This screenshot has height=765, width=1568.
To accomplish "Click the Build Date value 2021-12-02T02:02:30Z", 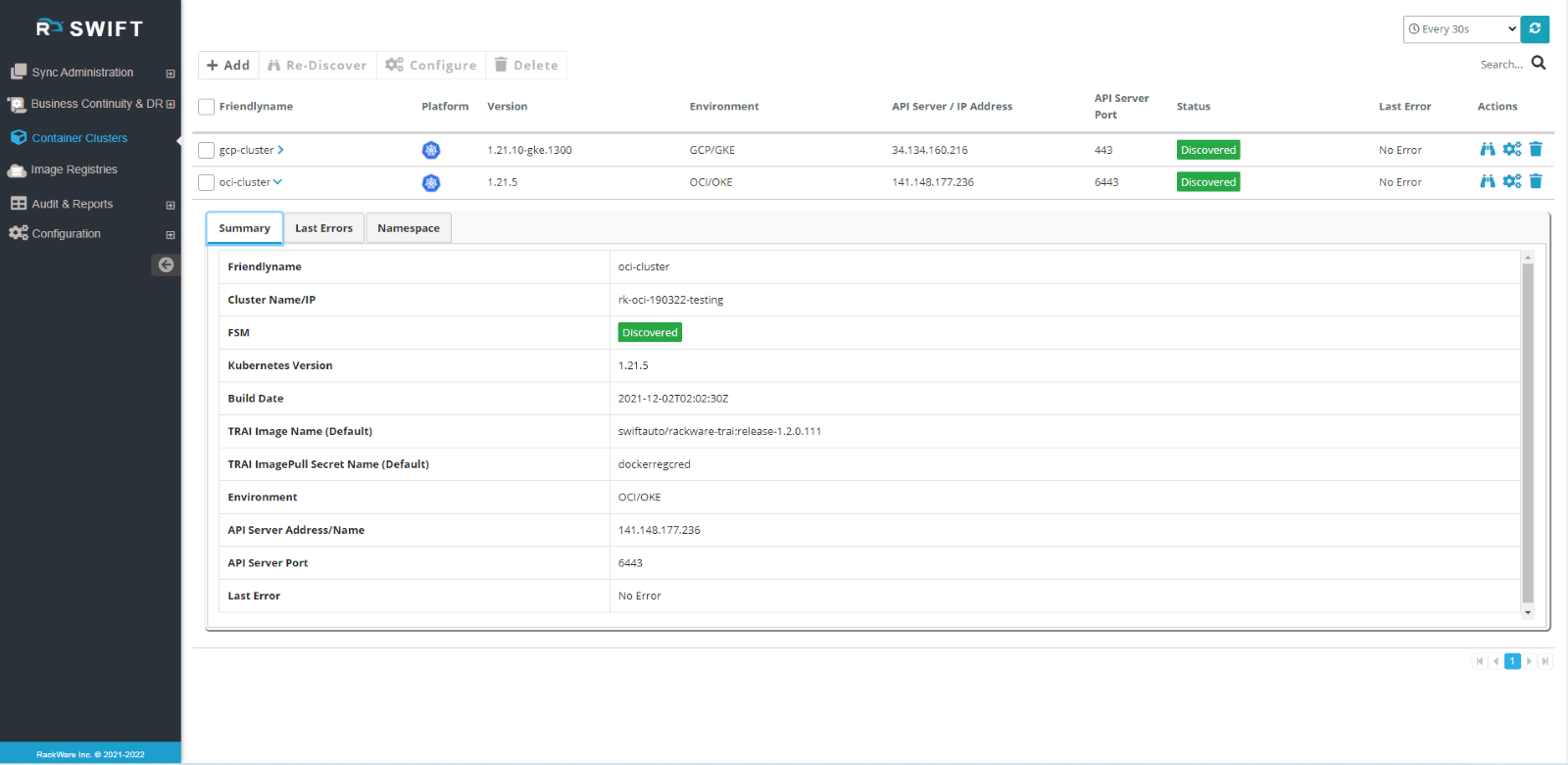I will 673,399.
